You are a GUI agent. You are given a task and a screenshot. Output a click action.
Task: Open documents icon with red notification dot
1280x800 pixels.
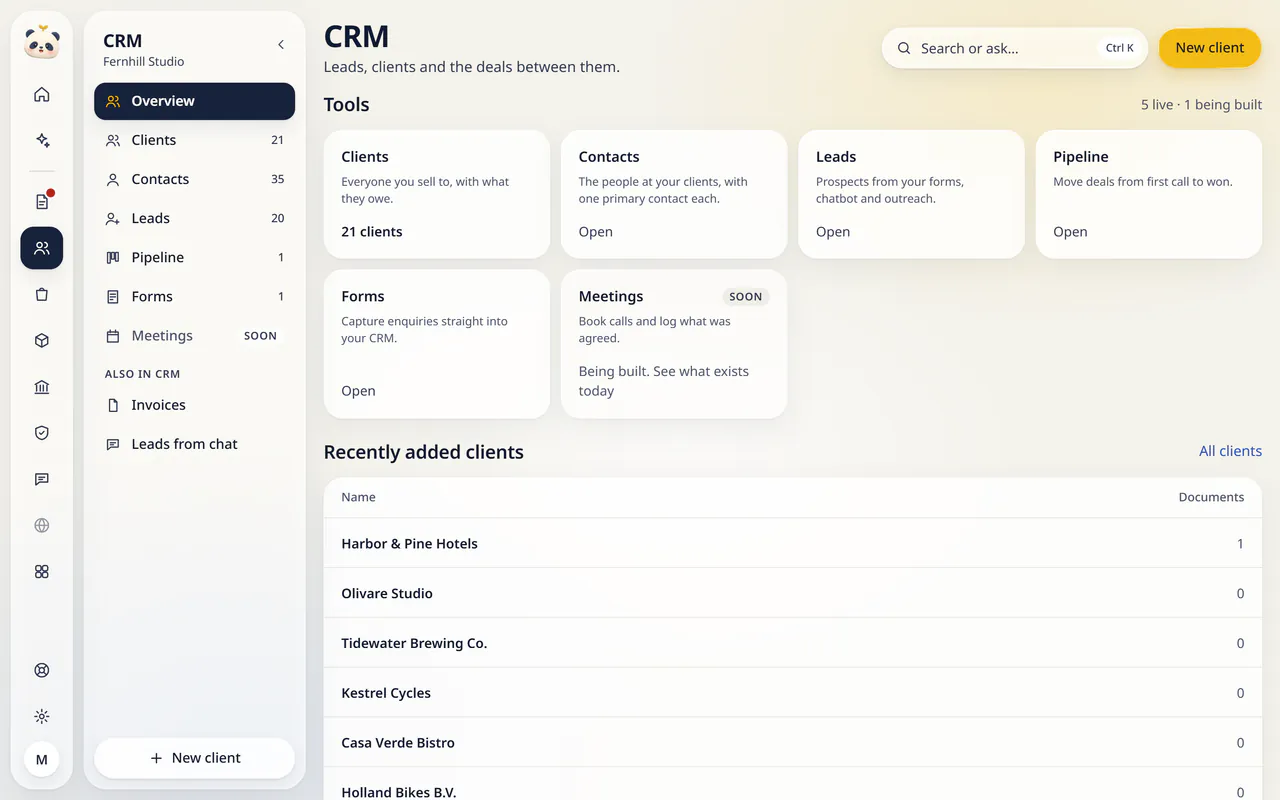coord(42,202)
